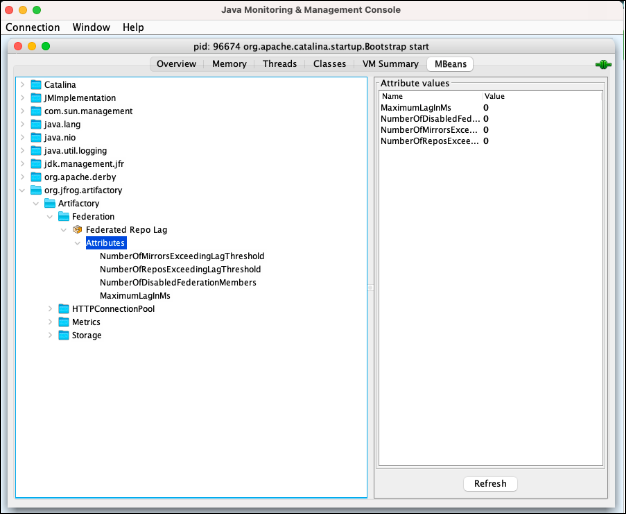Click the Metrics folder icon
Screen dimensions: 626x514
click(63, 322)
